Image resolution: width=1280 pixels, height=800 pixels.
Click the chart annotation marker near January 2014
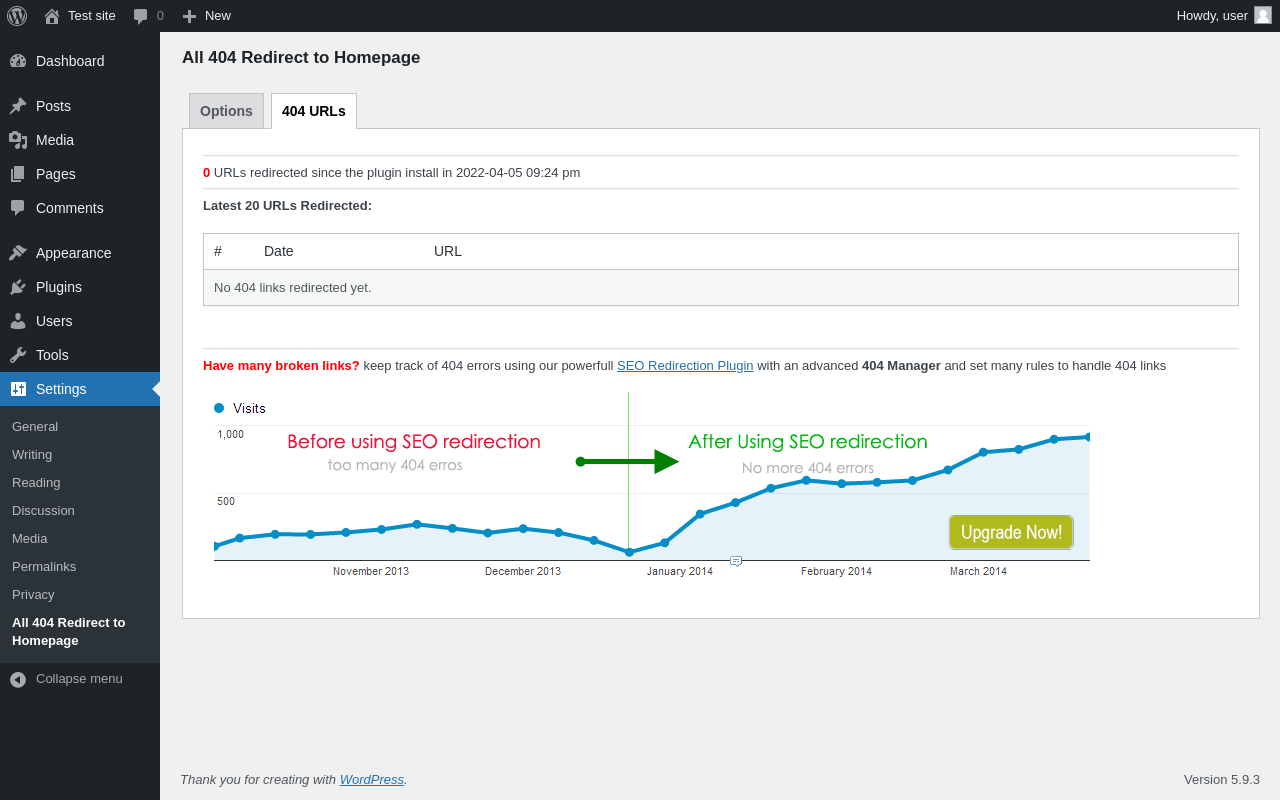pos(736,561)
